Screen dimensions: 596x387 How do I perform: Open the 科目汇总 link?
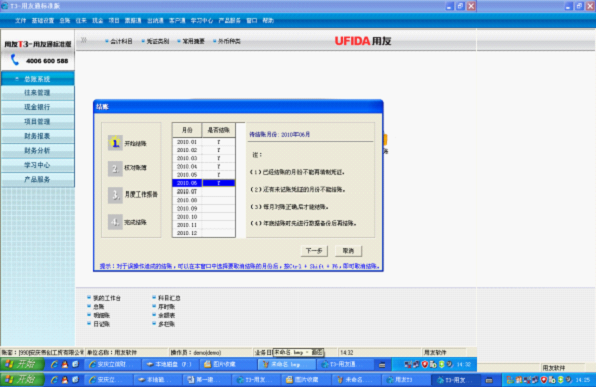[x=169, y=298]
